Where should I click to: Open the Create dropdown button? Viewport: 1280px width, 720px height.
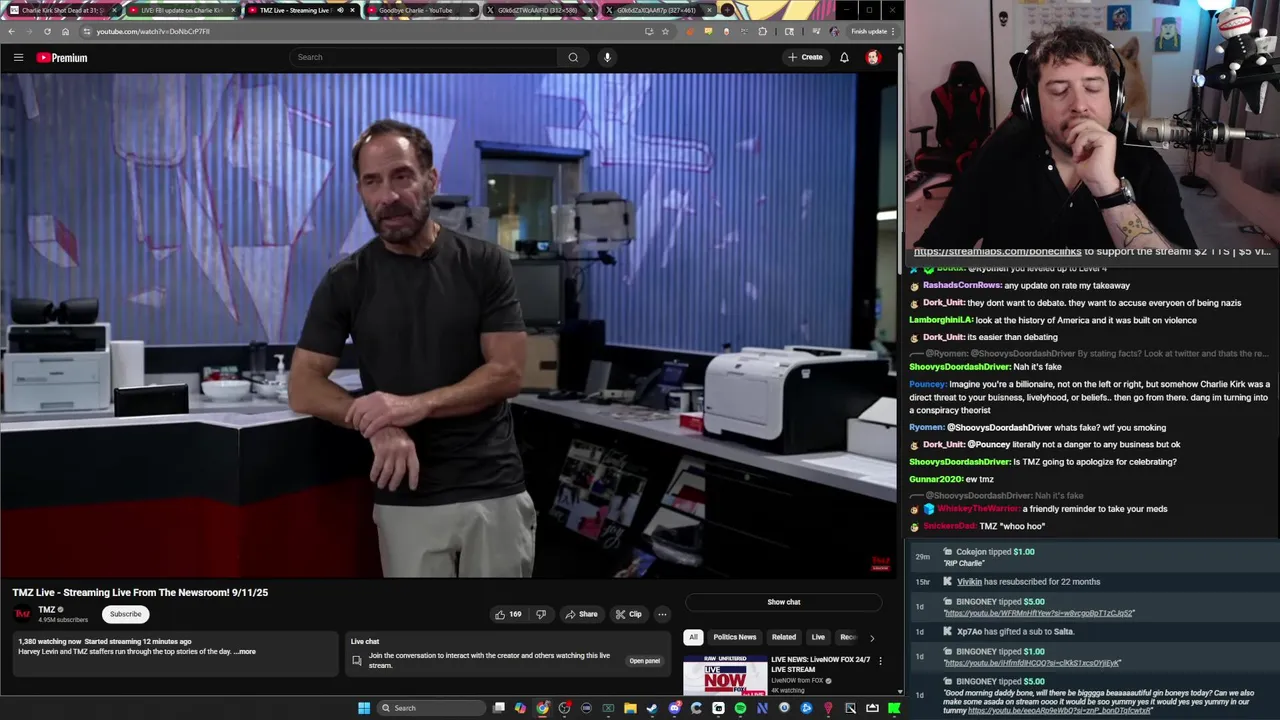click(805, 57)
